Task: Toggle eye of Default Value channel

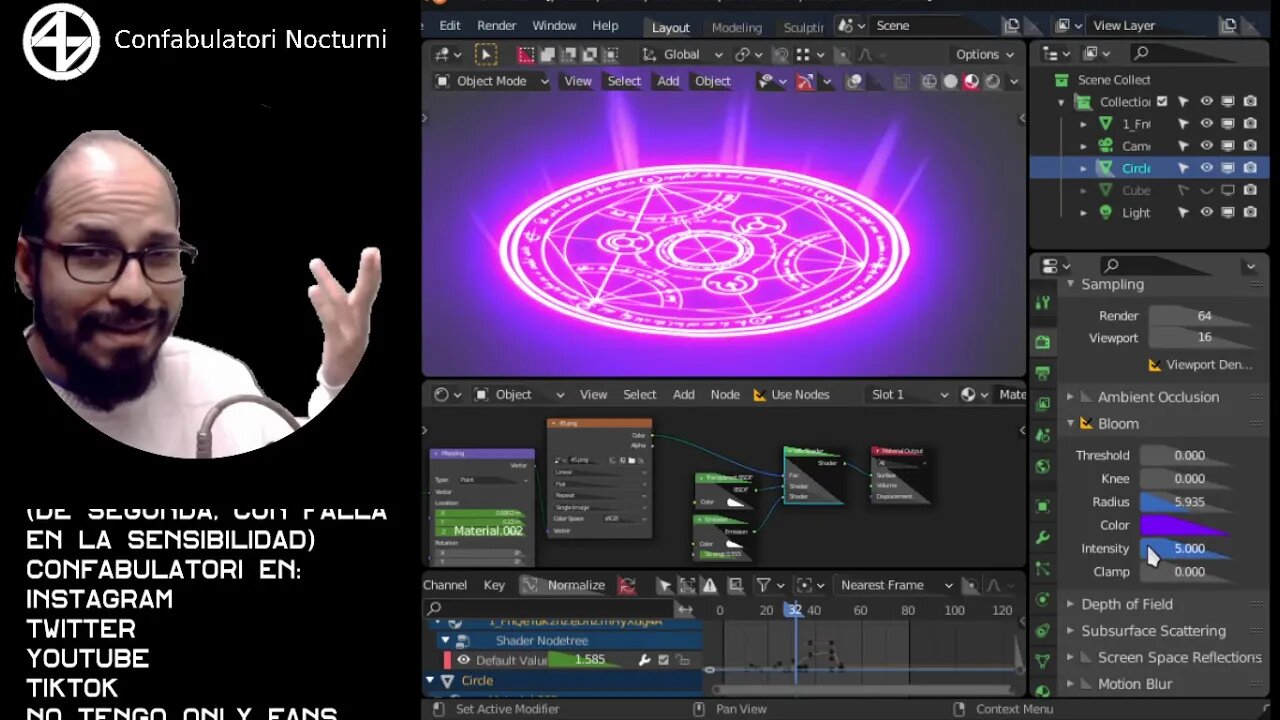Action: pos(463,660)
